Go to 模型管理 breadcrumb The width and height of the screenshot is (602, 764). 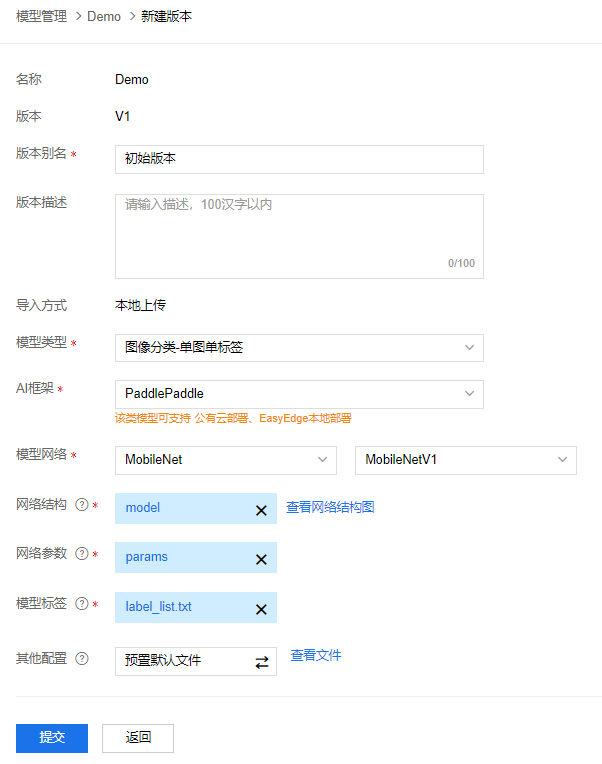tap(41, 17)
